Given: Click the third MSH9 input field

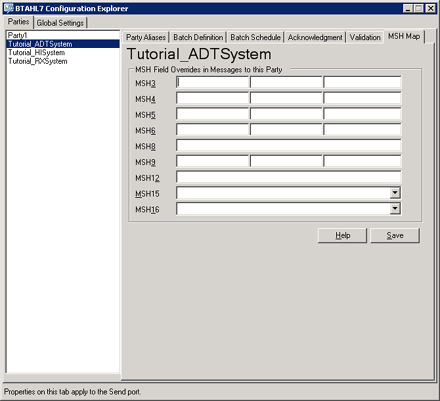Looking at the screenshot, I should (362, 161).
